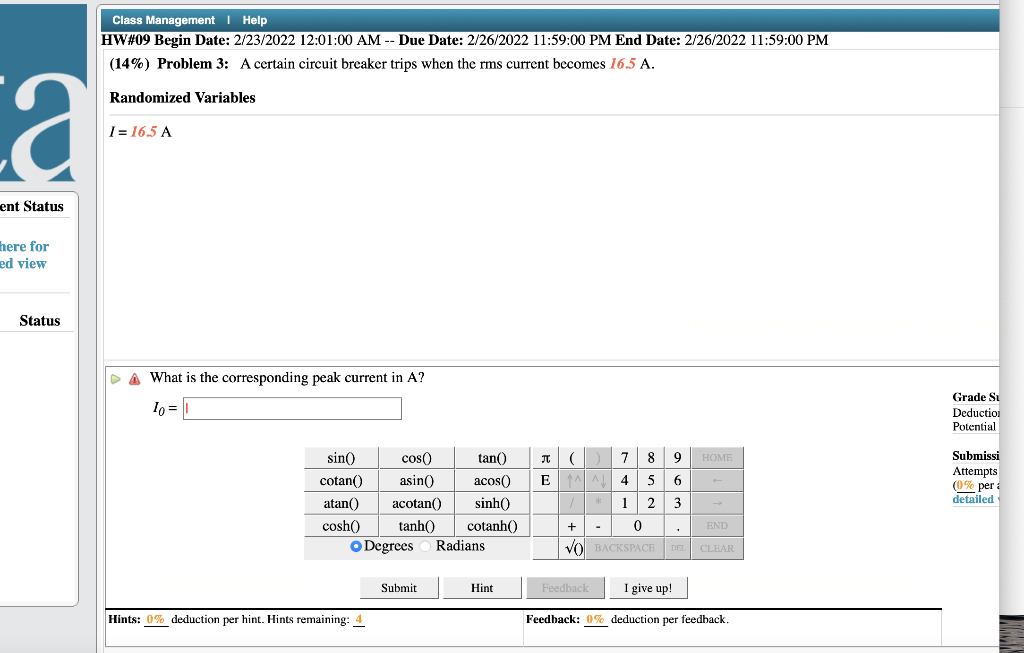Insert the scientific notation E key
This screenshot has width=1024, height=653.
tap(544, 480)
